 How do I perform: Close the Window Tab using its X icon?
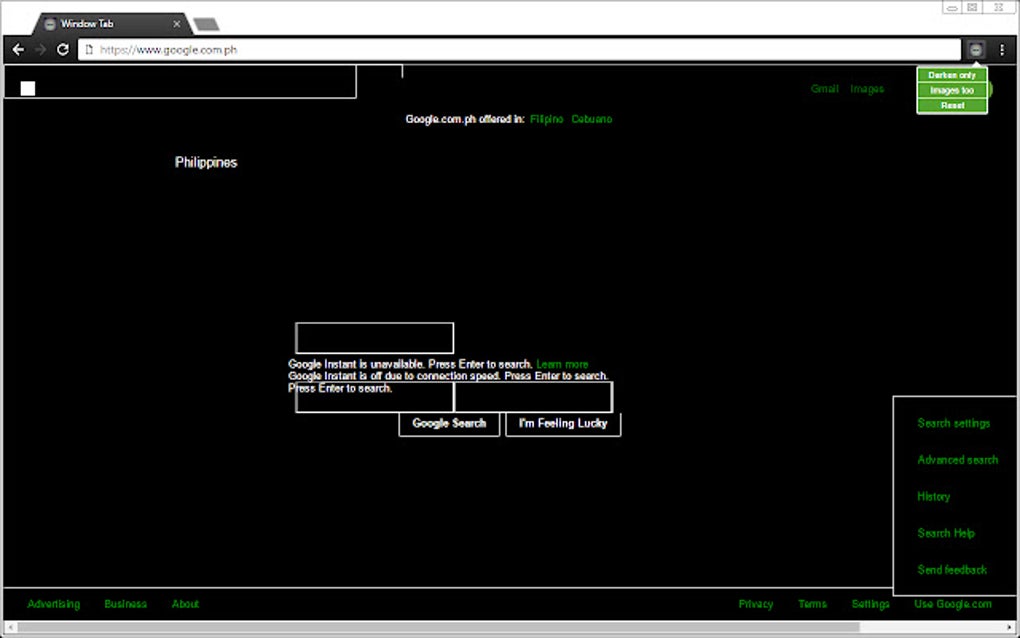coord(177,23)
